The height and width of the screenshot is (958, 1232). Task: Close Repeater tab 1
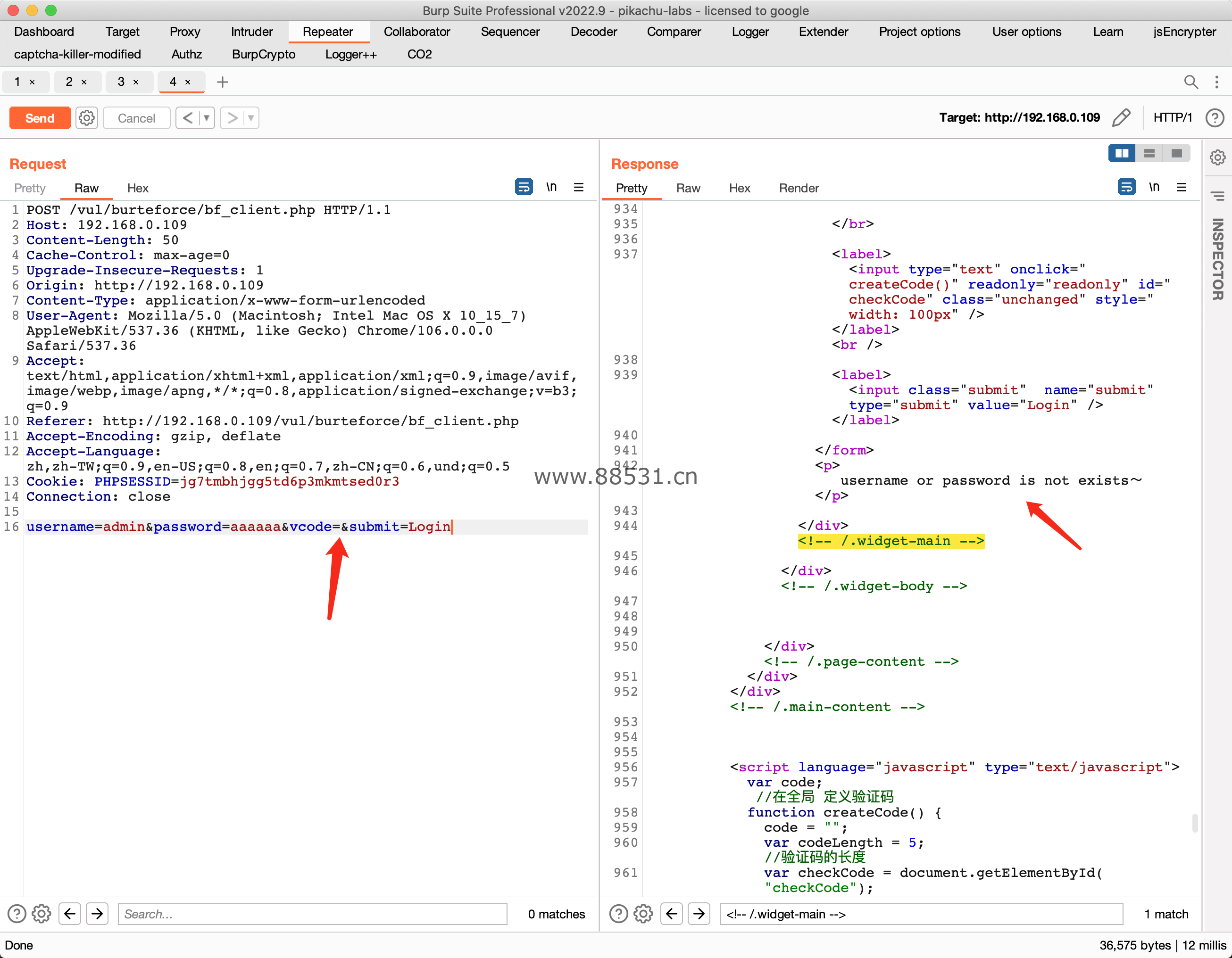pos(32,82)
